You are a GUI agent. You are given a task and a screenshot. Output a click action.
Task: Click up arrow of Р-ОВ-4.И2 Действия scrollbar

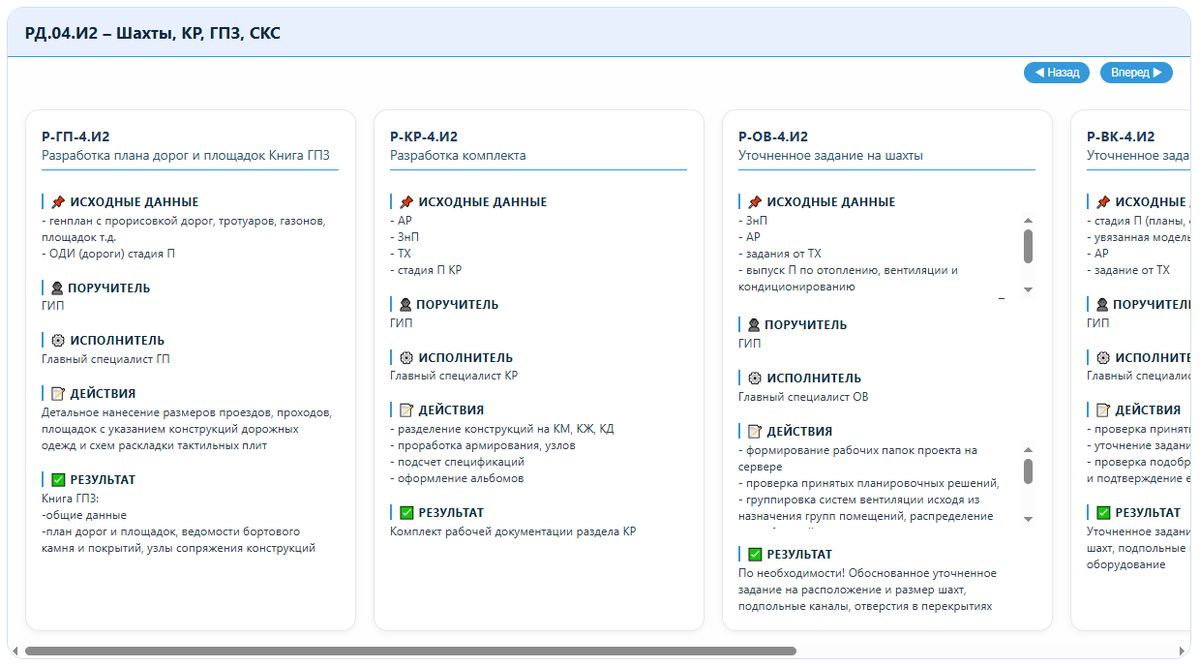coord(1028,450)
